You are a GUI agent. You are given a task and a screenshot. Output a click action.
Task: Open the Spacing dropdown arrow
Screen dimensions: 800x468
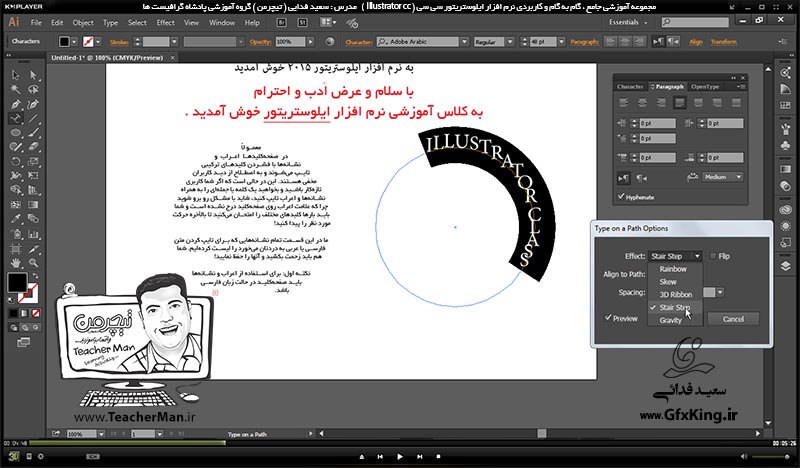click(720, 292)
